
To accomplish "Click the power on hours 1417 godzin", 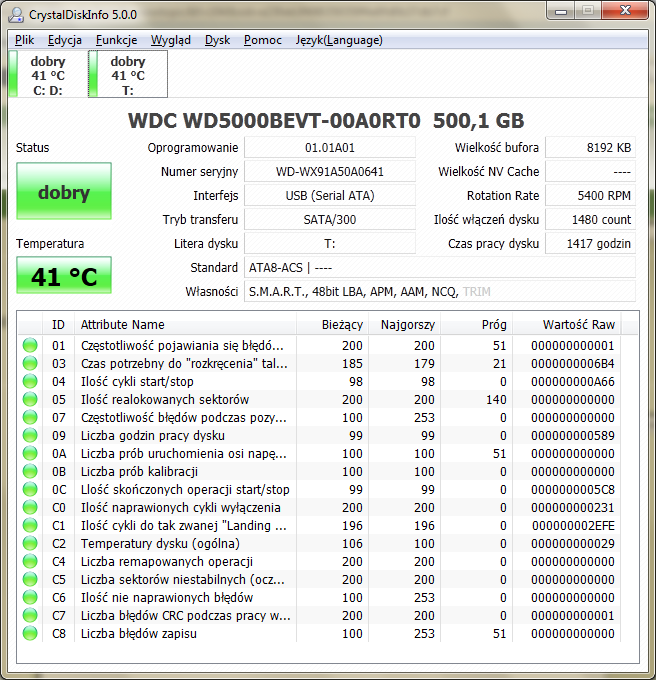I will (x=591, y=244).
